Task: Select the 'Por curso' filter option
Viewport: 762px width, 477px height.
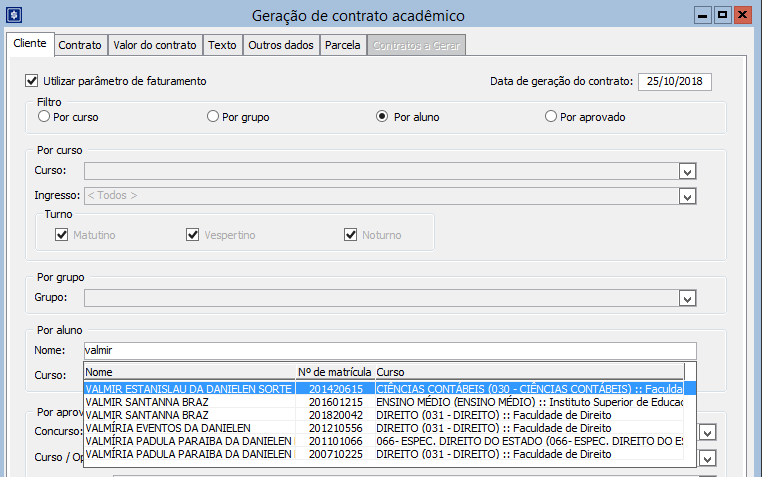Action: (x=43, y=117)
